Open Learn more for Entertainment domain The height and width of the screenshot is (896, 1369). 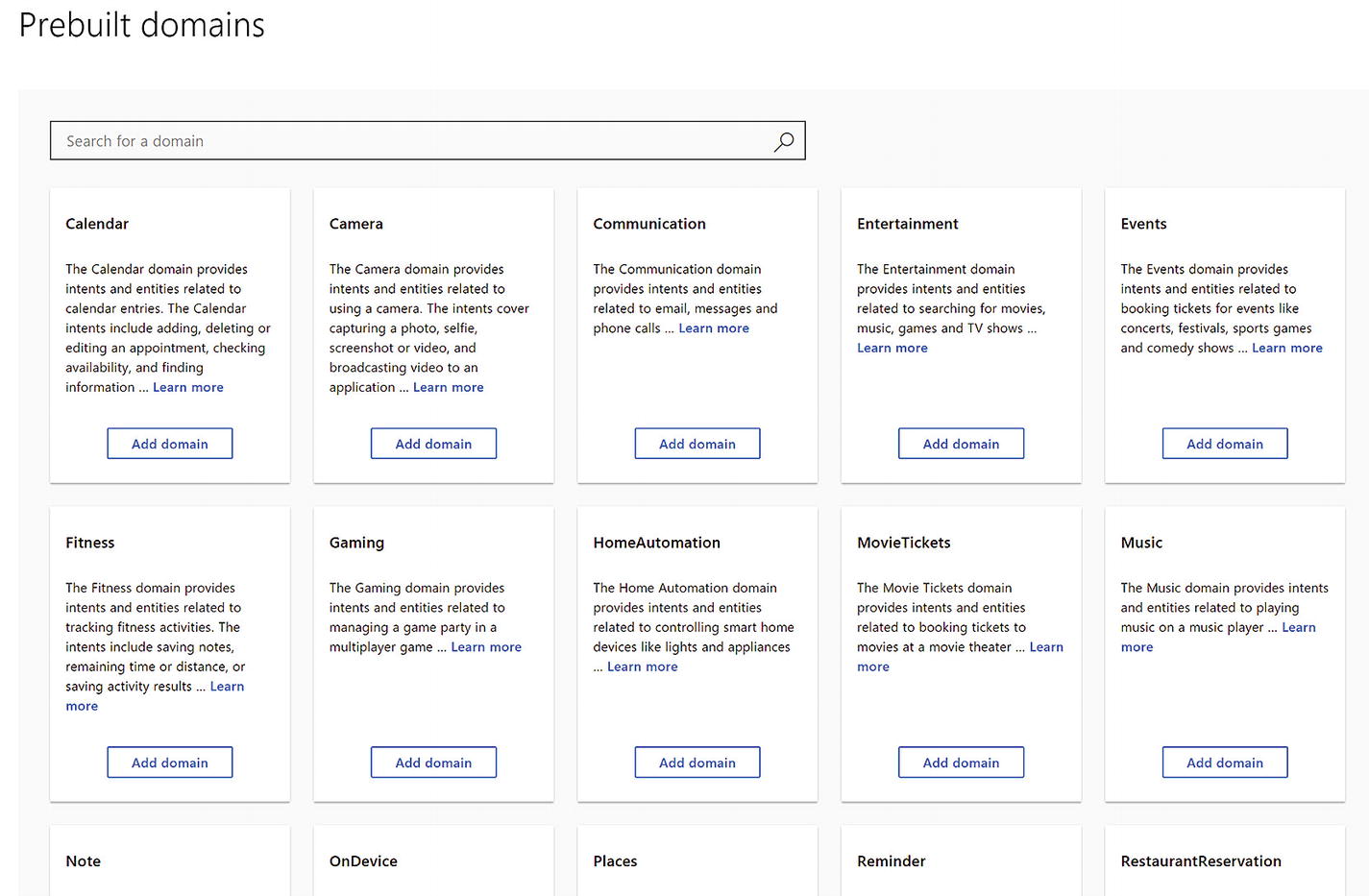(x=892, y=348)
